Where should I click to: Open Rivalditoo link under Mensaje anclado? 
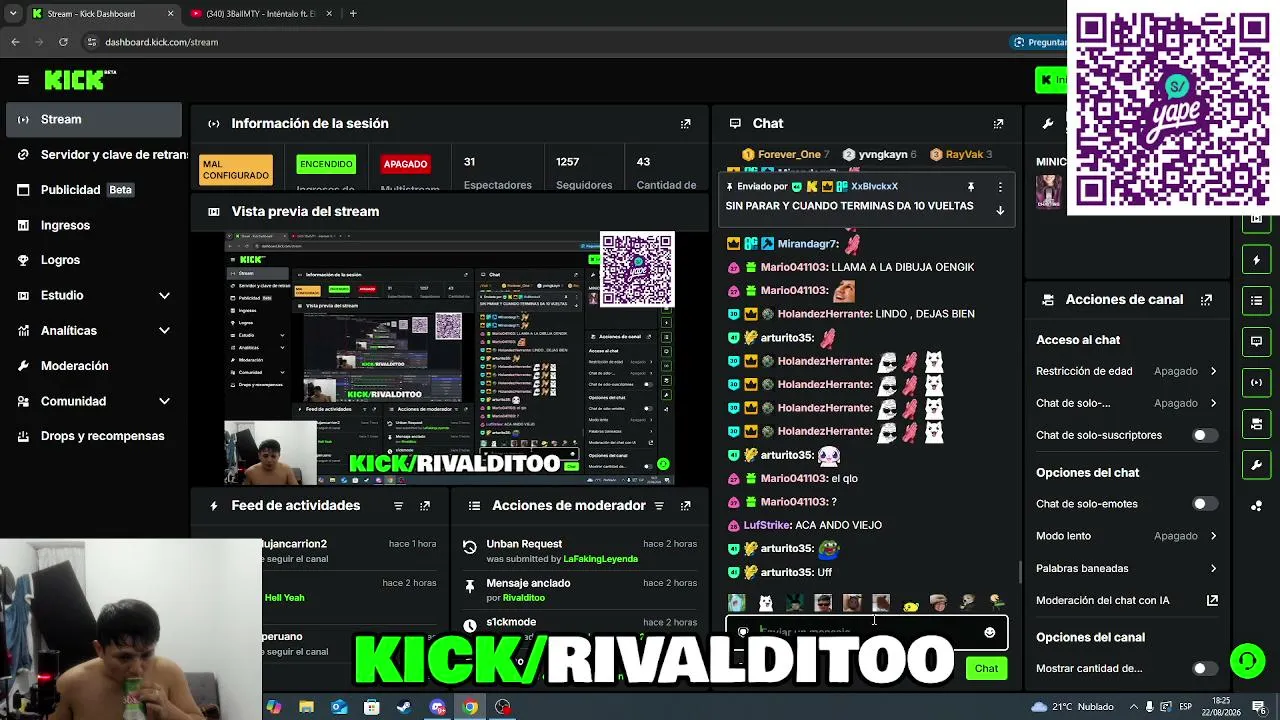pos(524,598)
